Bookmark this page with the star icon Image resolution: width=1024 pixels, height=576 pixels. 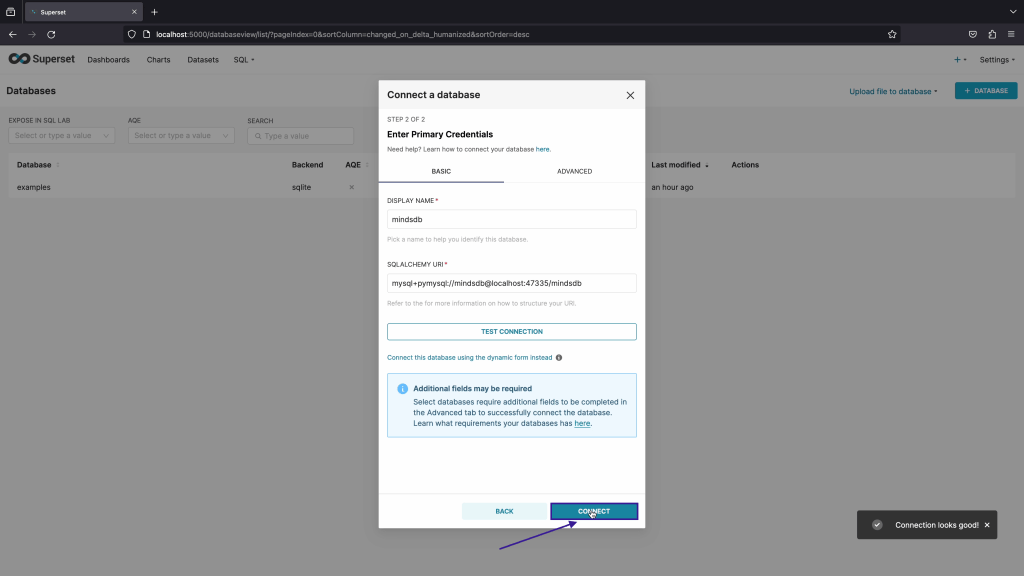892,34
